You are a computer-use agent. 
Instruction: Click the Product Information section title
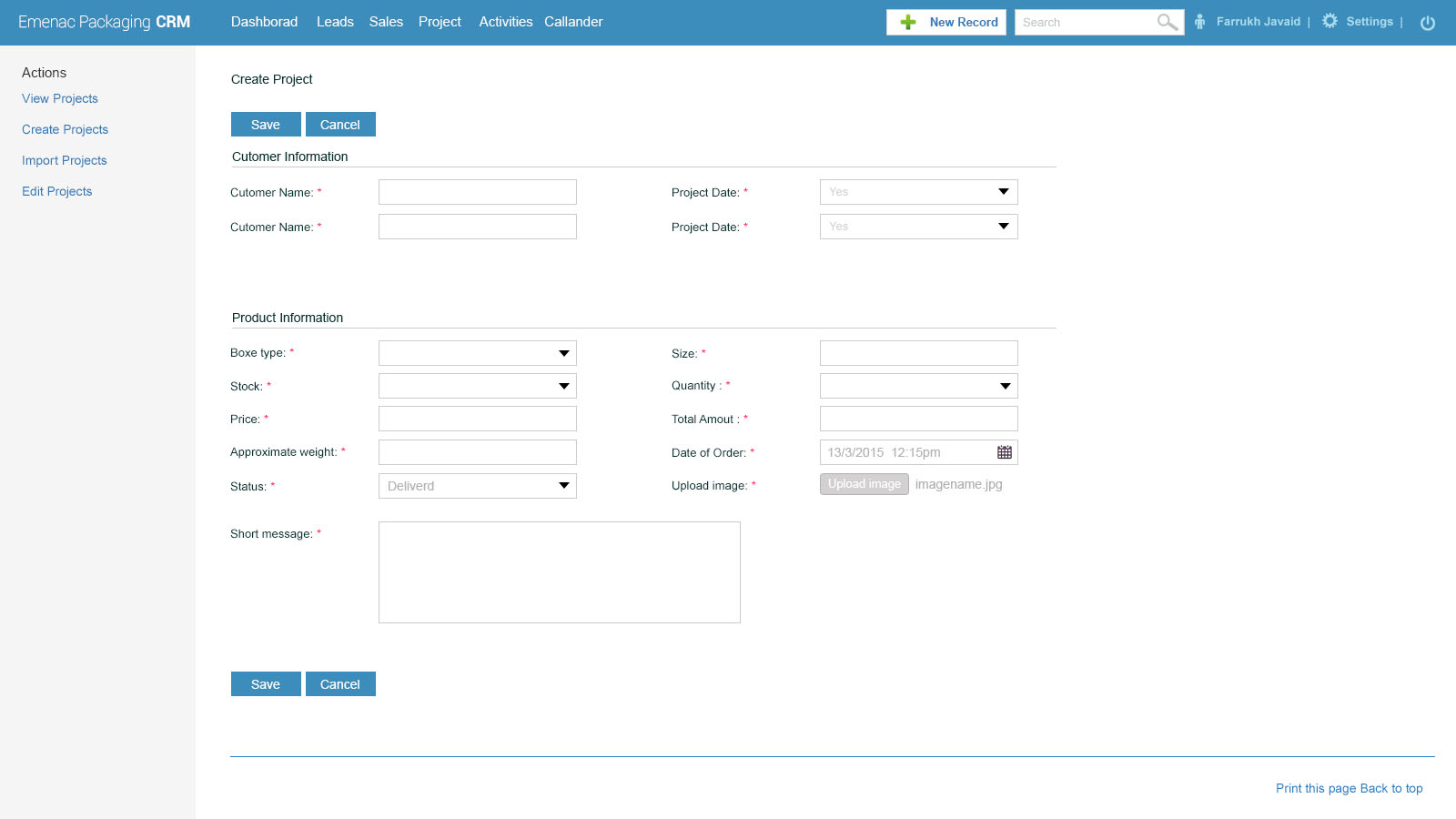click(x=287, y=318)
